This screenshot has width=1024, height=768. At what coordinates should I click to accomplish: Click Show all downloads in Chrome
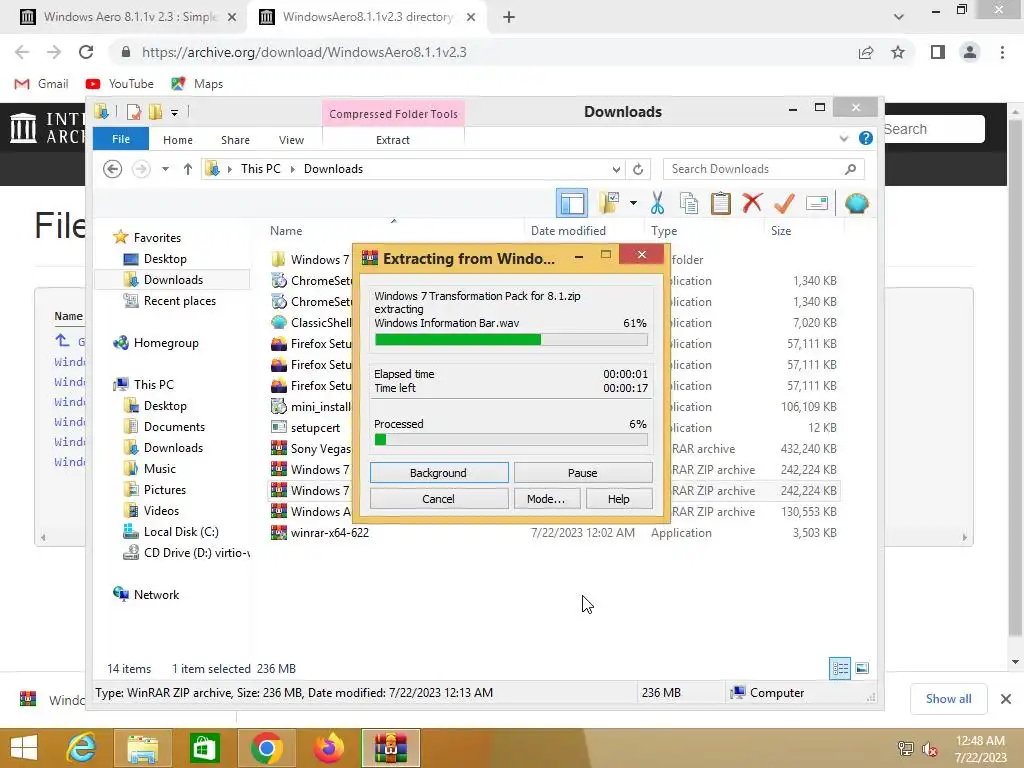click(x=948, y=699)
